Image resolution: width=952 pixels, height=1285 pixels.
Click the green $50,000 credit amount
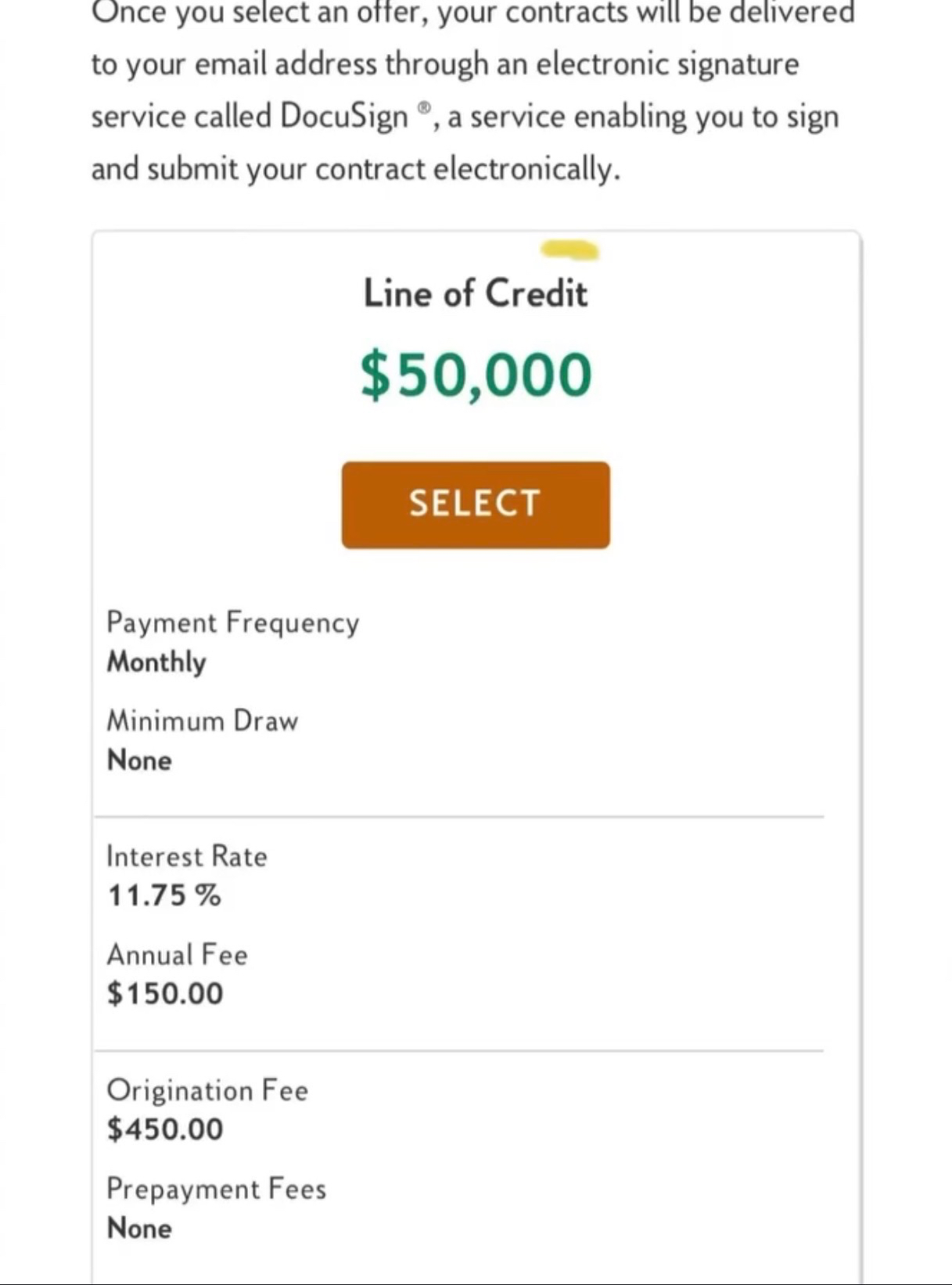tap(476, 375)
